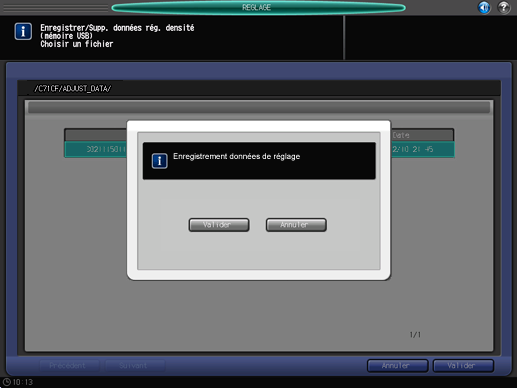The image size is (517, 388).
Task: Click Annuler in the bottom bar
Action: pos(398,366)
